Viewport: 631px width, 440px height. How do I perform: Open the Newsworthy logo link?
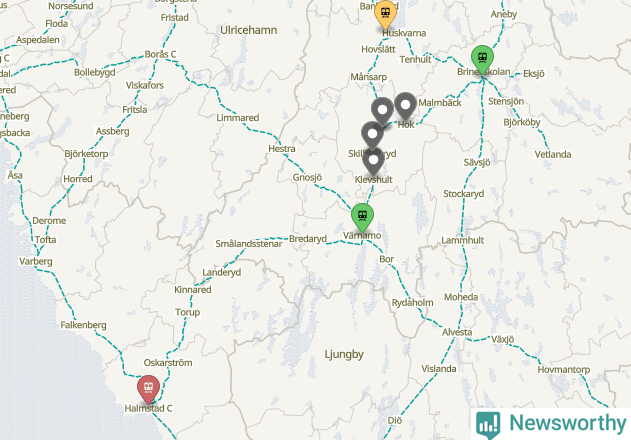(x=551, y=424)
